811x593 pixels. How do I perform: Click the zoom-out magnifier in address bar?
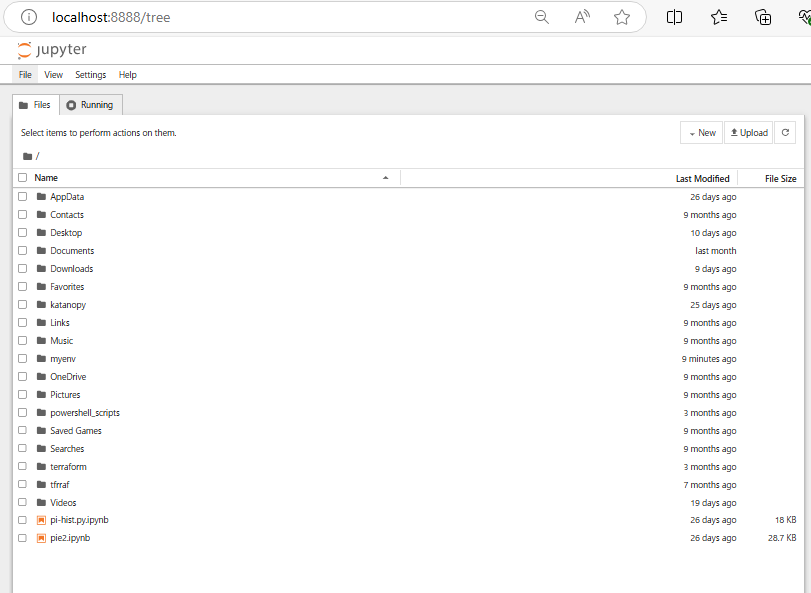click(542, 17)
